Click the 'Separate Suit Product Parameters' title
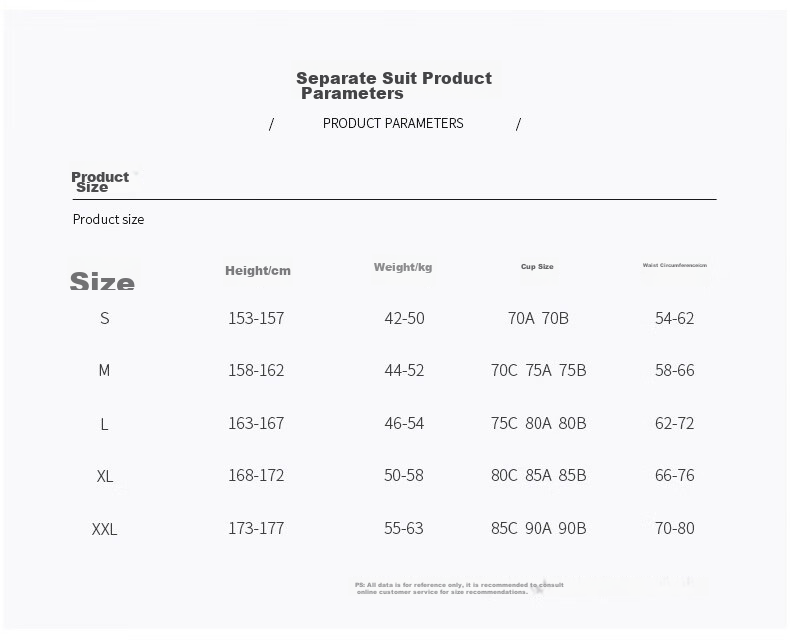 click(x=393, y=86)
